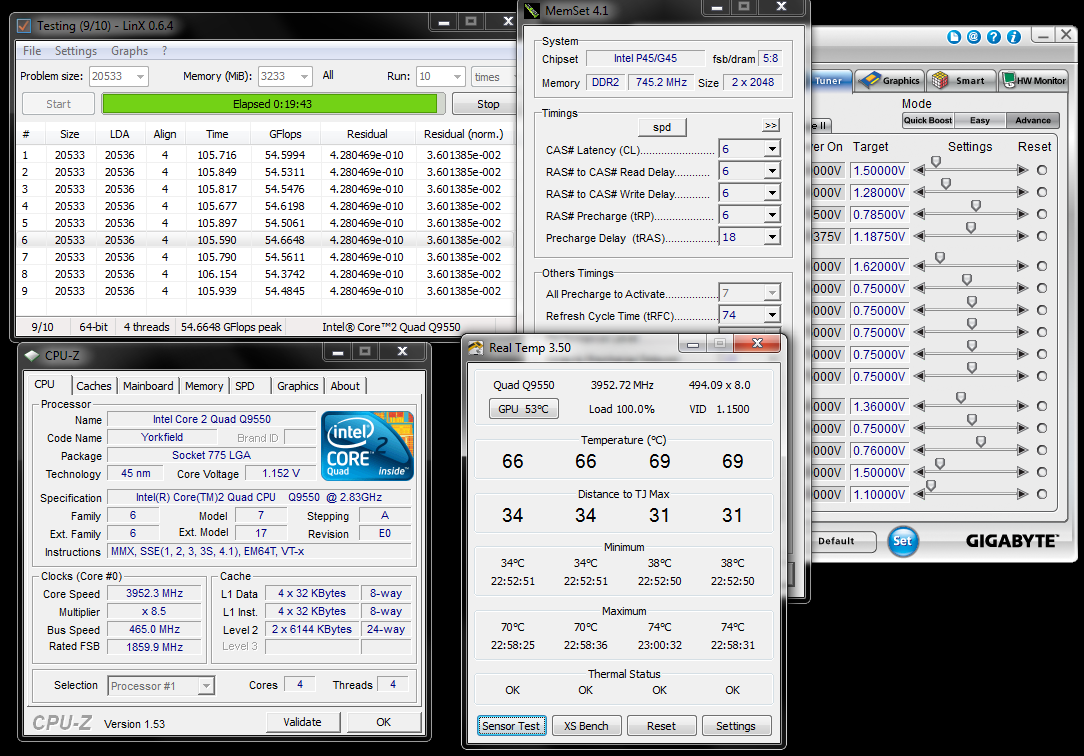The width and height of the screenshot is (1084, 756).
Task: Select the Reset radio for the 0.78500V row
Action: [1042, 214]
